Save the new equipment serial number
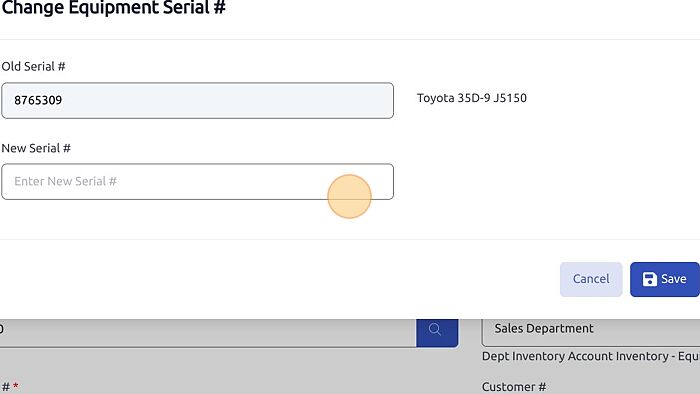This screenshot has width=700, height=394. pos(665,279)
